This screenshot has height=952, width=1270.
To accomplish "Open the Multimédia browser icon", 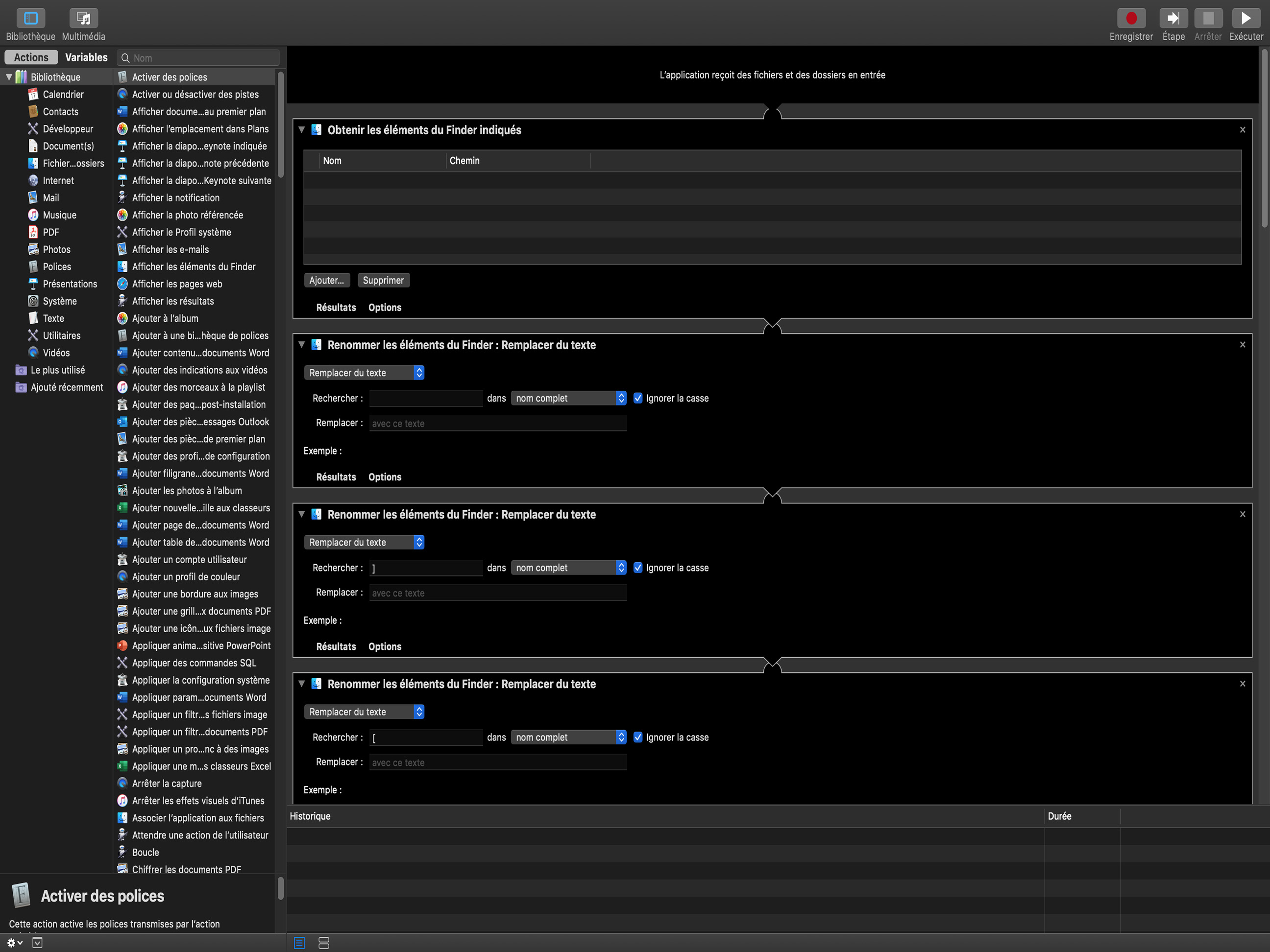I will tap(83, 18).
